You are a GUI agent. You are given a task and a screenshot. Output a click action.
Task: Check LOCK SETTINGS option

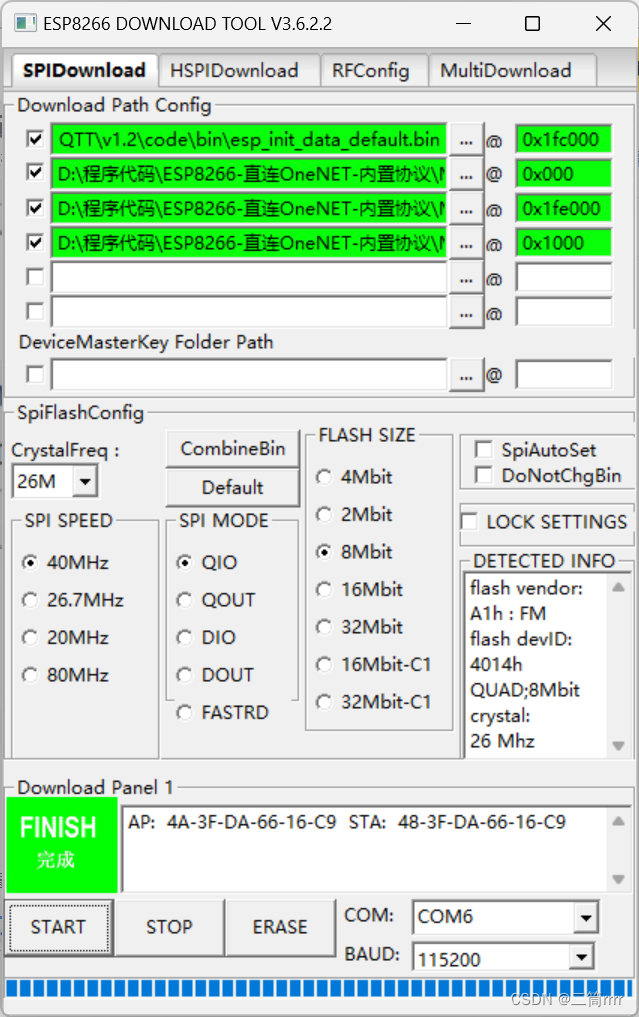pos(469,521)
